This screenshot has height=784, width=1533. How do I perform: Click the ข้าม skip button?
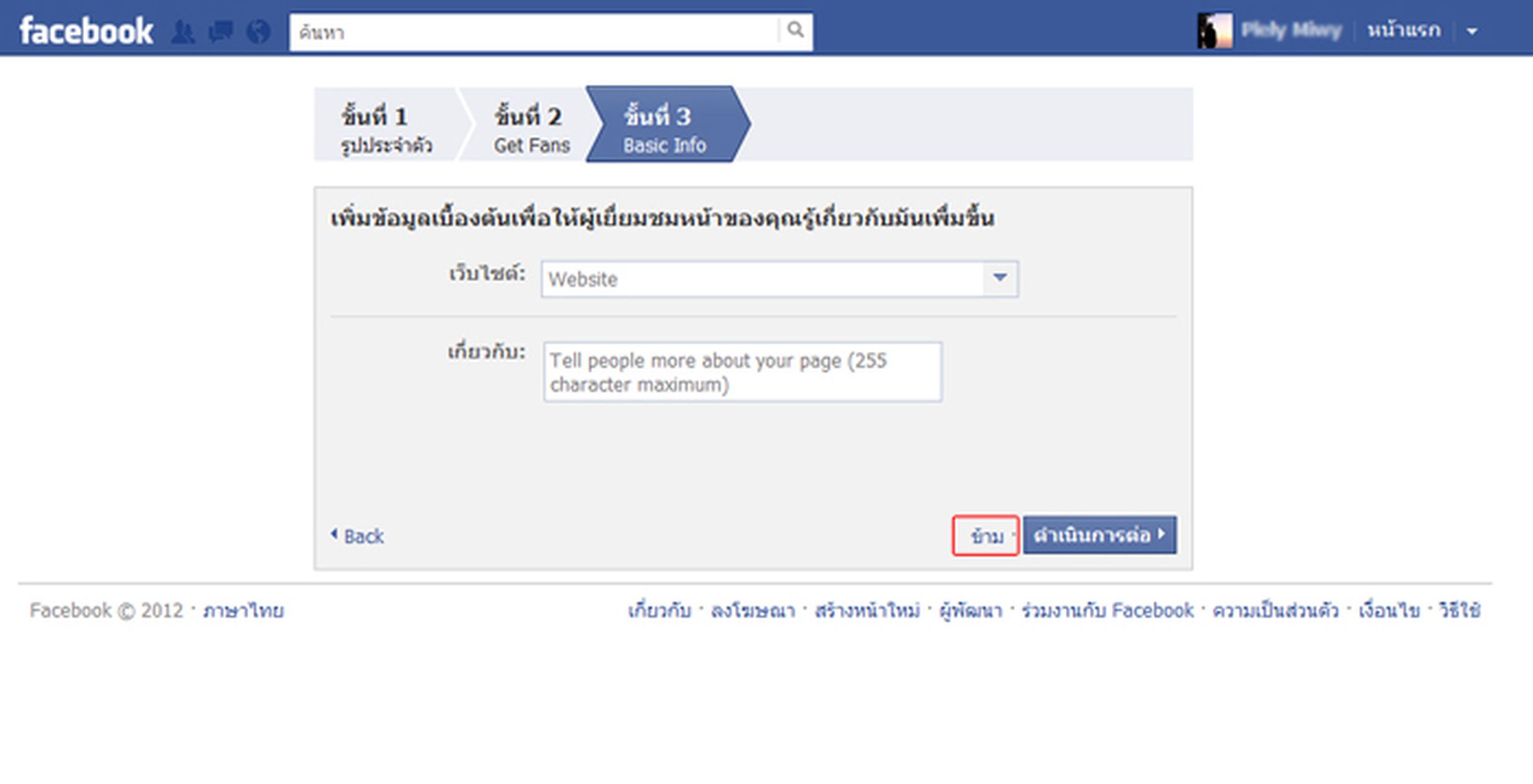tap(986, 536)
